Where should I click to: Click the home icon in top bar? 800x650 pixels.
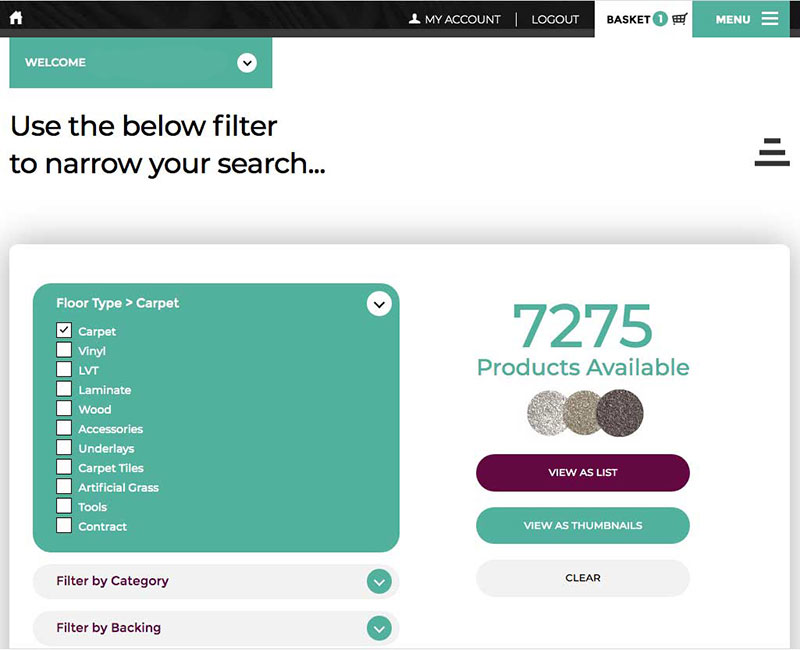pyautogui.click(x=16, y=18)
